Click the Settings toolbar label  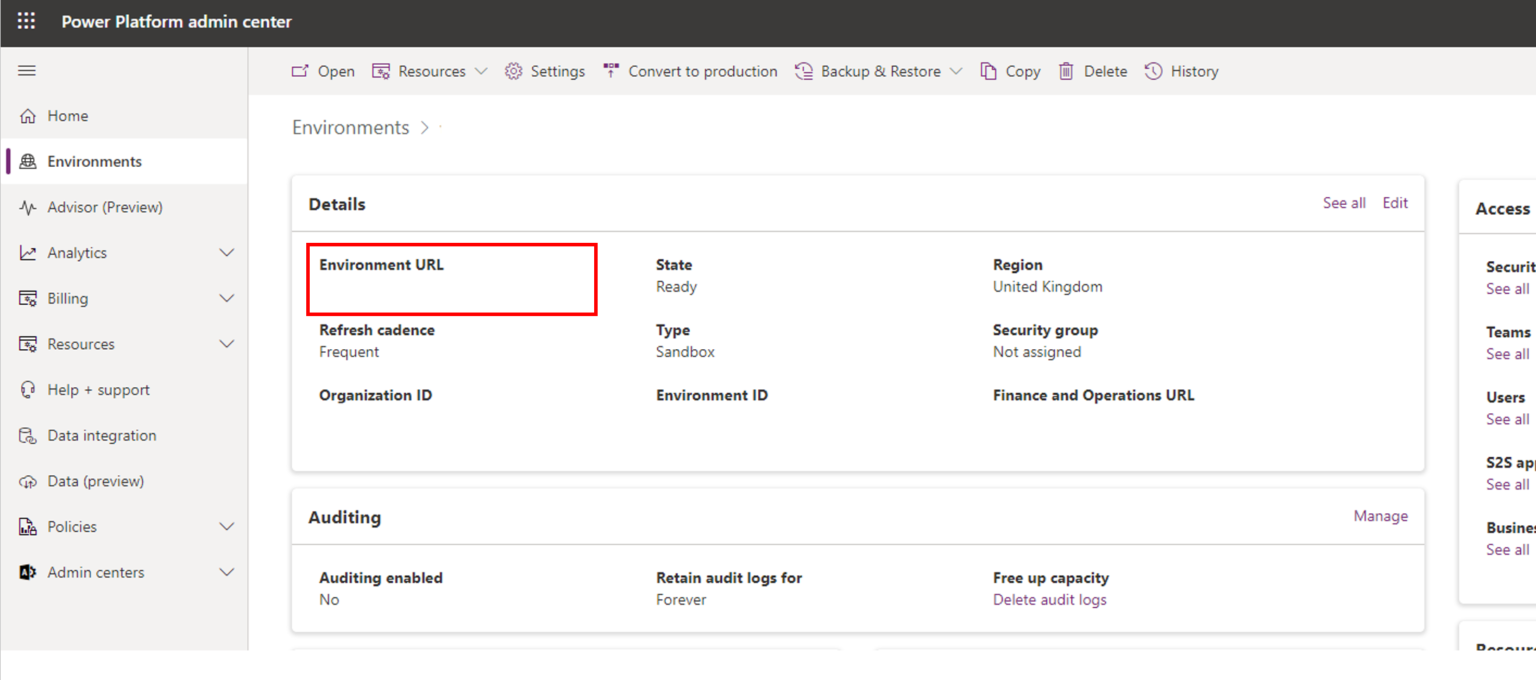[x=558, y=71]
